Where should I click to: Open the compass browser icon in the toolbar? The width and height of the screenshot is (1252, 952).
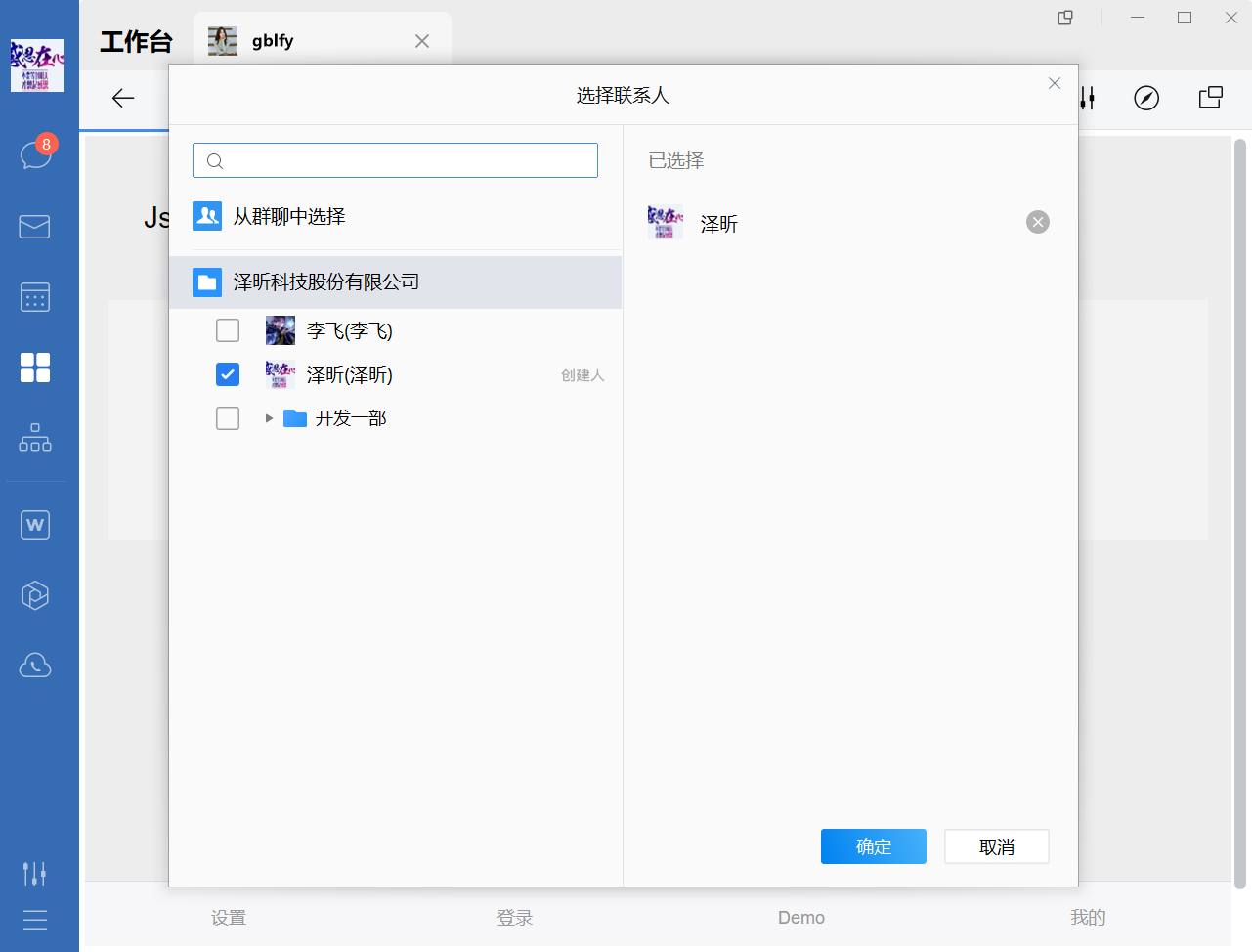(1146, 98)
